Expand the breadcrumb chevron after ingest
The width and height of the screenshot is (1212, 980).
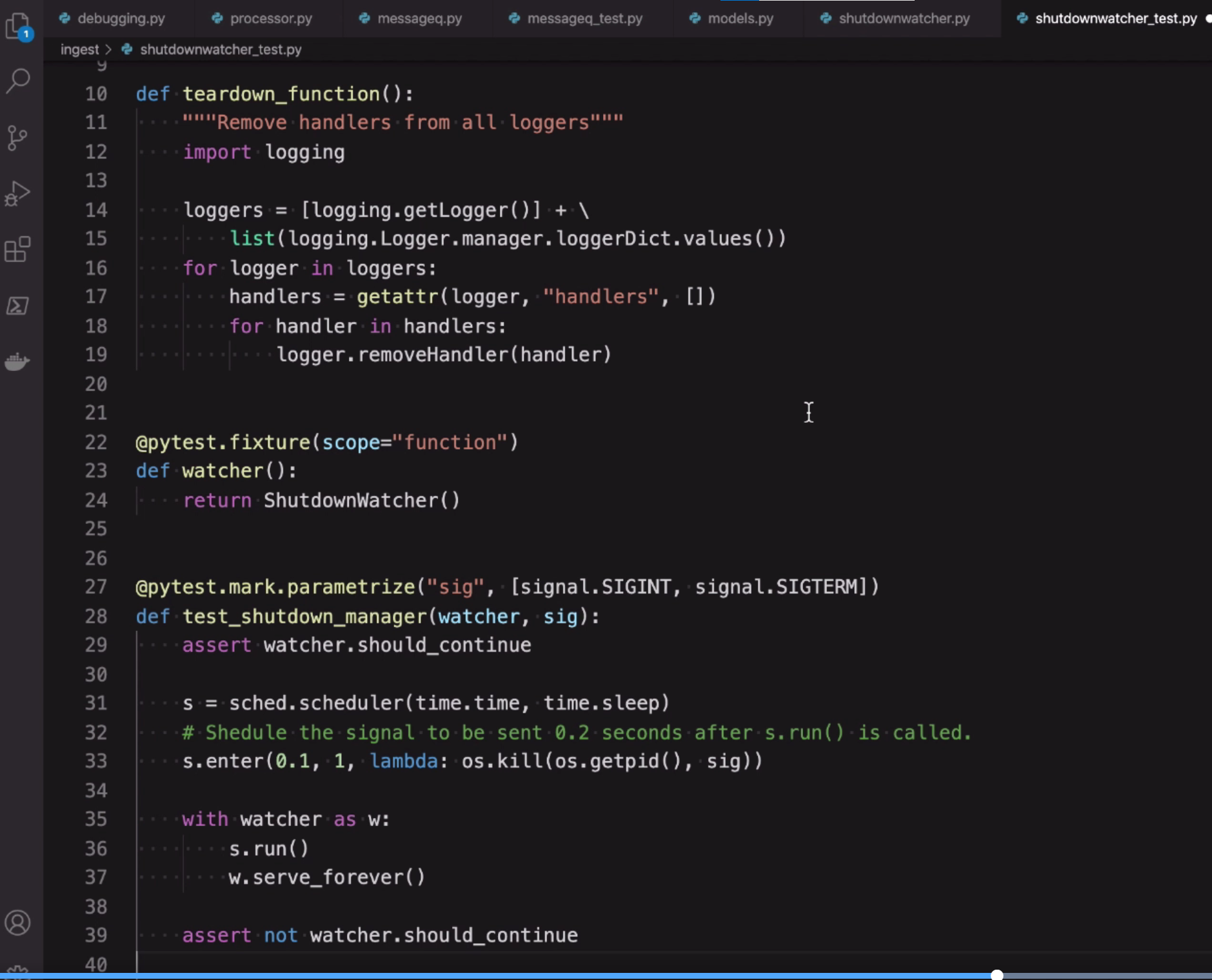click(108, 49)
